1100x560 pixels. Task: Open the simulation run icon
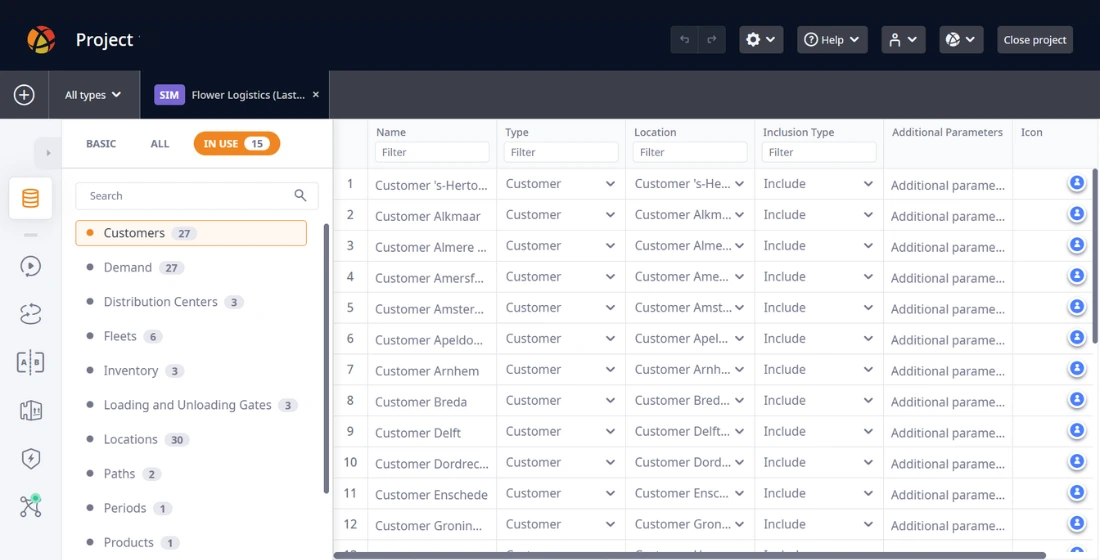30,266
